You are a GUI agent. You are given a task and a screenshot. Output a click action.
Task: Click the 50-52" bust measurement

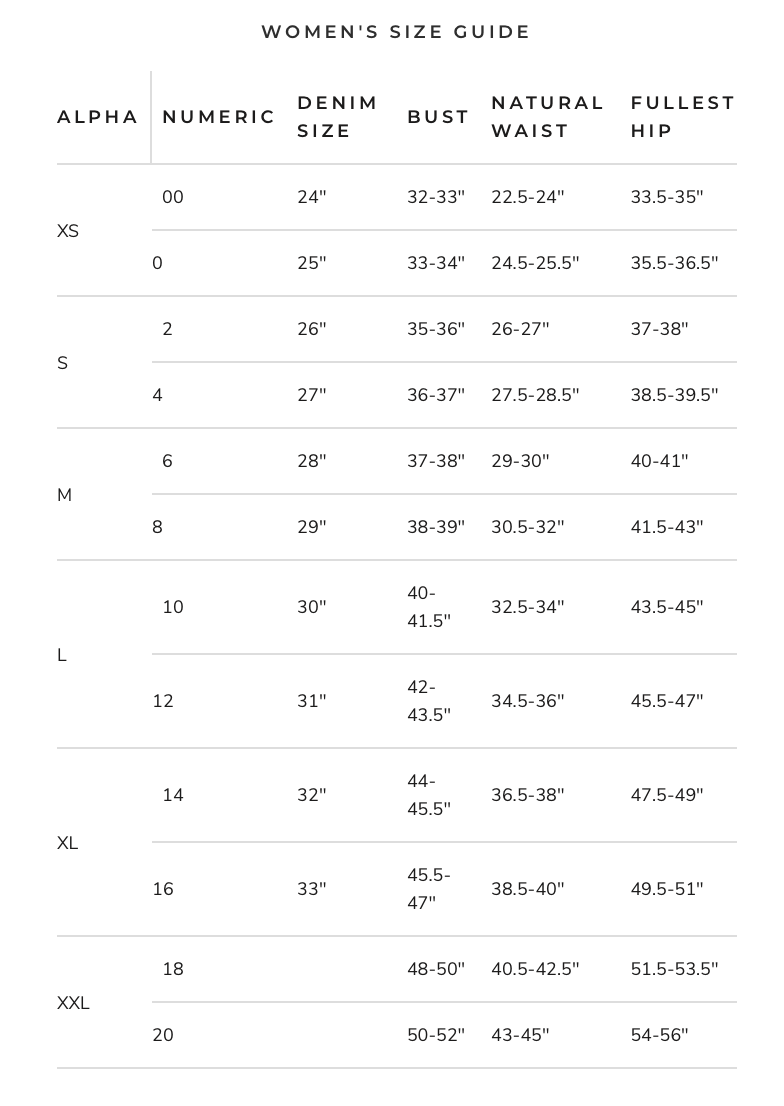(436, 1035)
